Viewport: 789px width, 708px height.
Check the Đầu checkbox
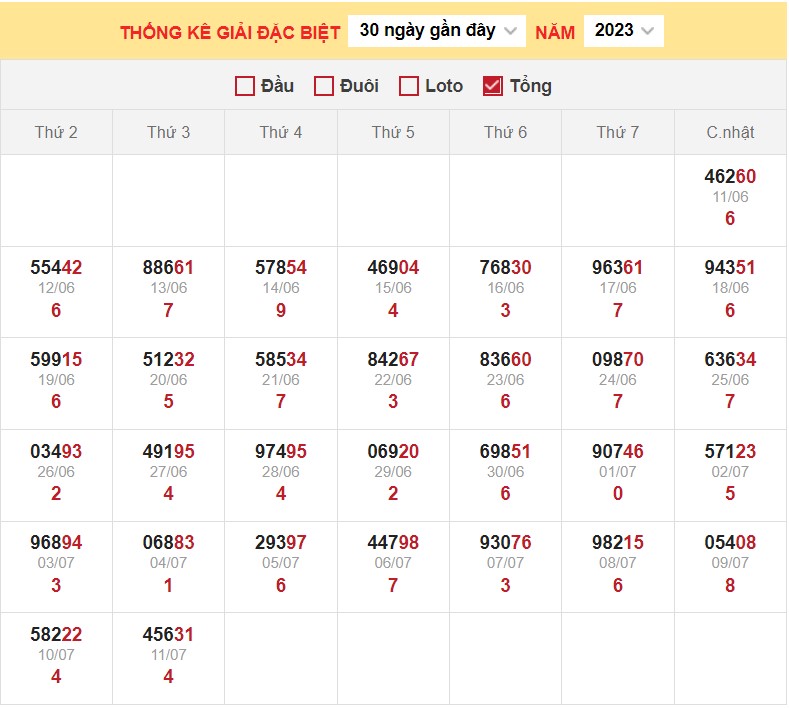tap(245, 86)
